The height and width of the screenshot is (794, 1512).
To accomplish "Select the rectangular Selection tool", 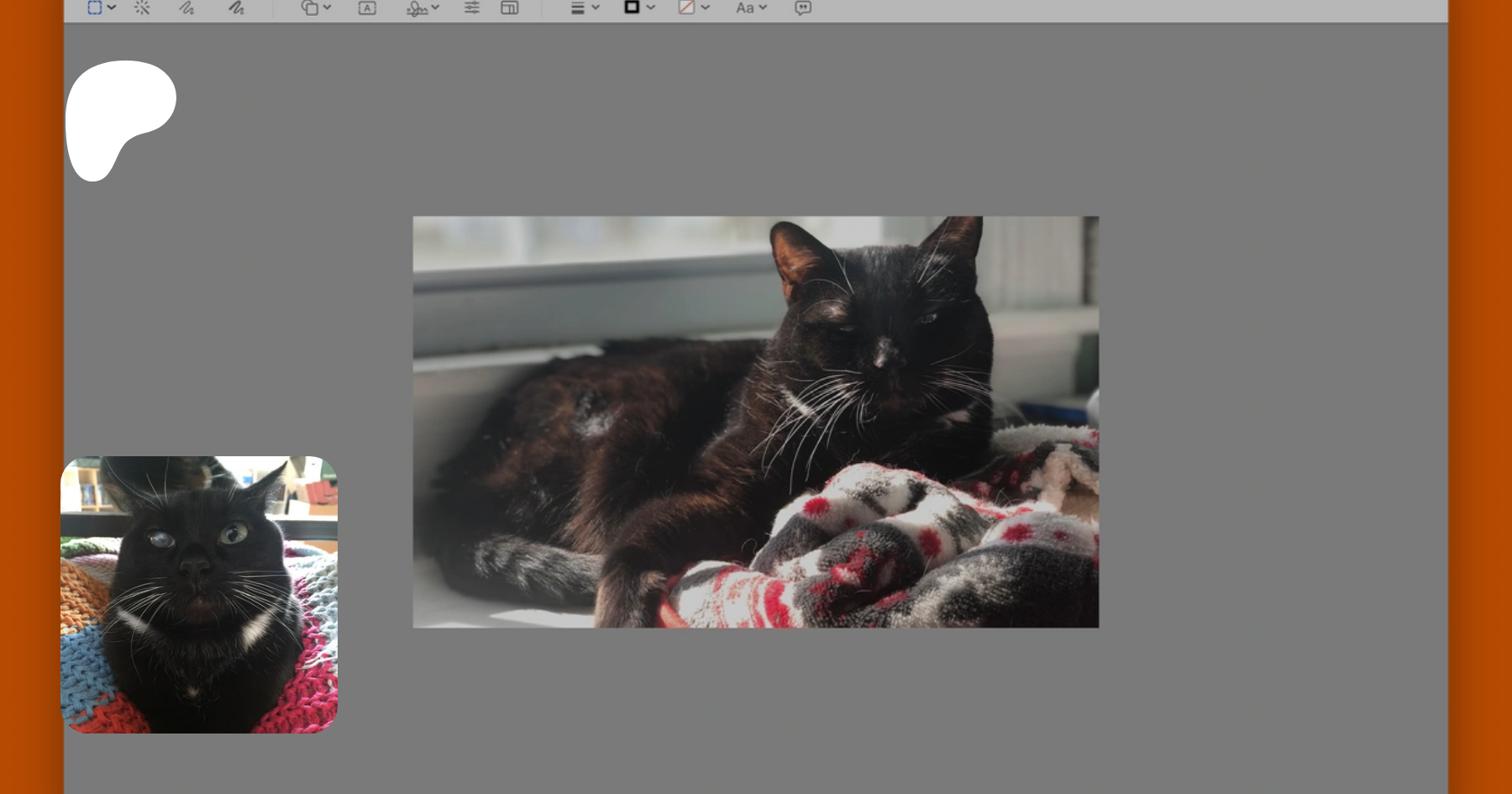I will tap(95, 8).
